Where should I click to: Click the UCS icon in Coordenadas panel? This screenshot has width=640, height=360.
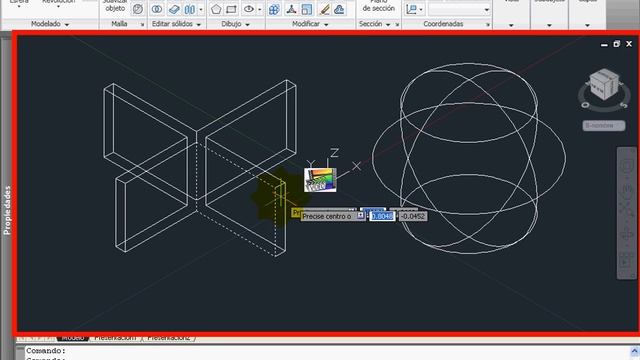pos(411,9)
